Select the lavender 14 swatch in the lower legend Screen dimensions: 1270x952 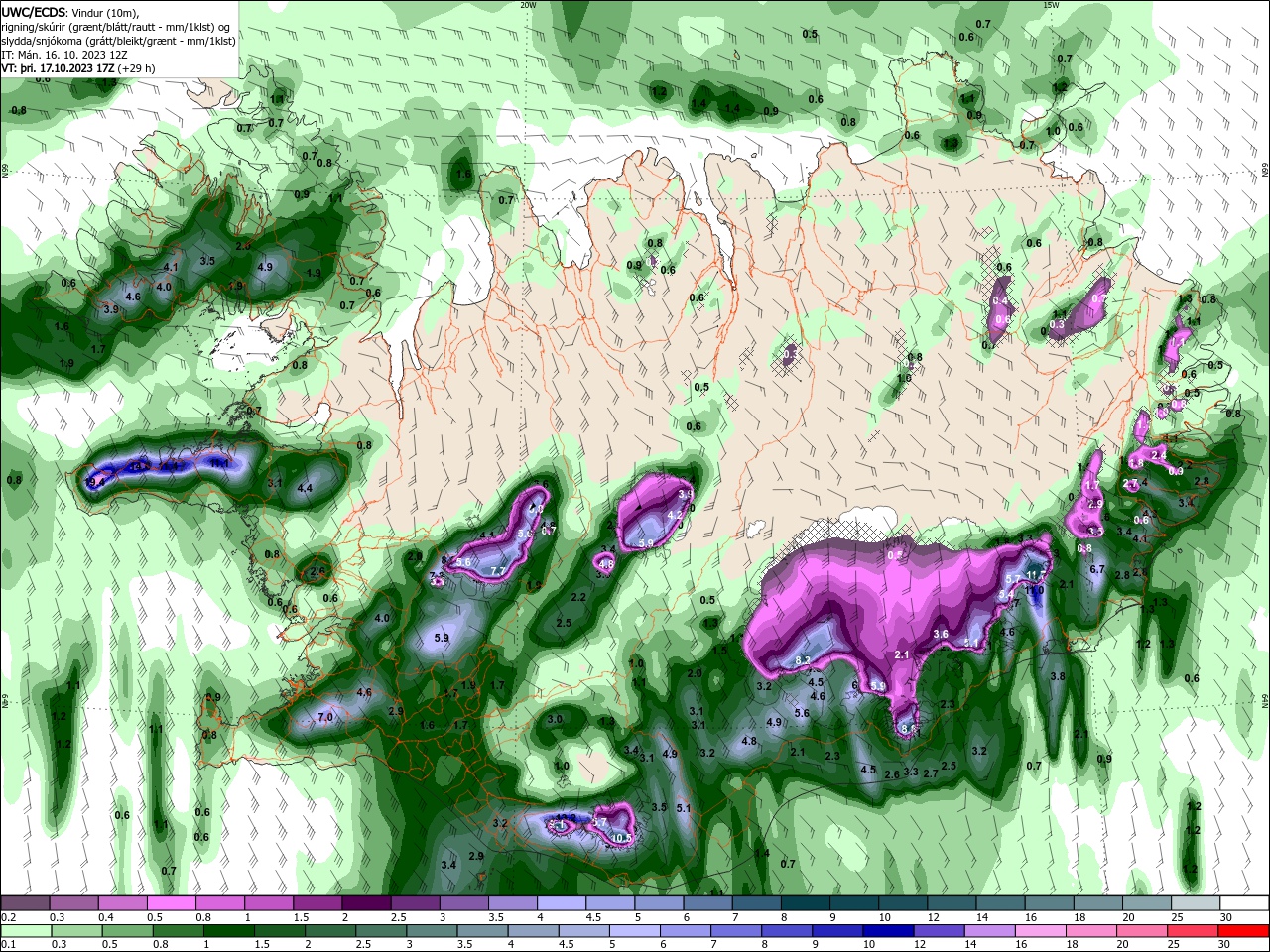click(x=990, y=931)
